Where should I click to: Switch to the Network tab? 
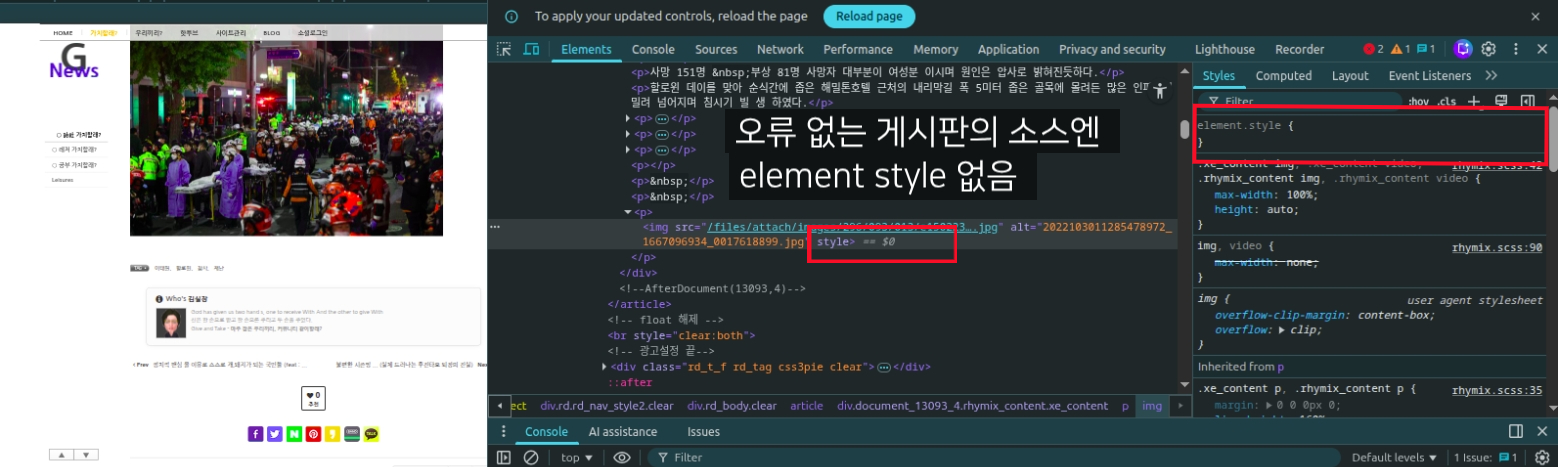click(x=780, y=49)
